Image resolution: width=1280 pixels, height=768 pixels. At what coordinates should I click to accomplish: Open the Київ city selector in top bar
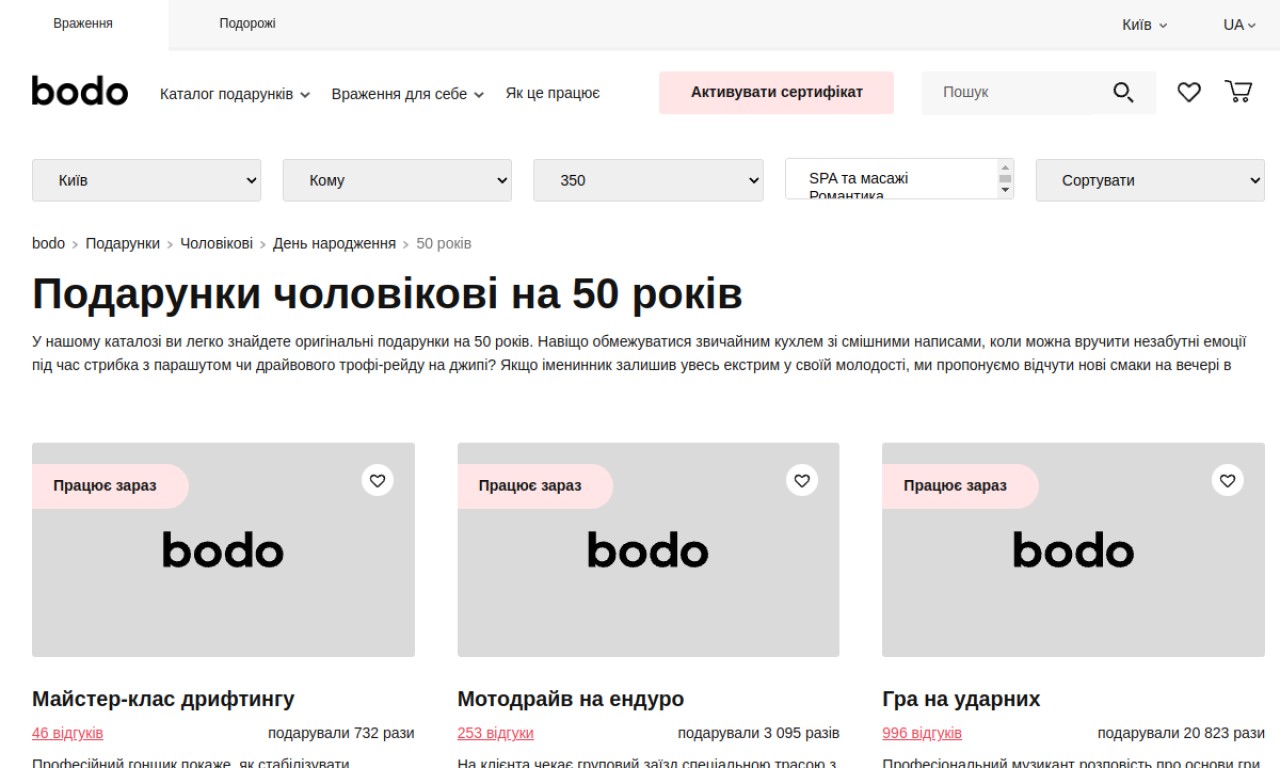(1144, 25)
